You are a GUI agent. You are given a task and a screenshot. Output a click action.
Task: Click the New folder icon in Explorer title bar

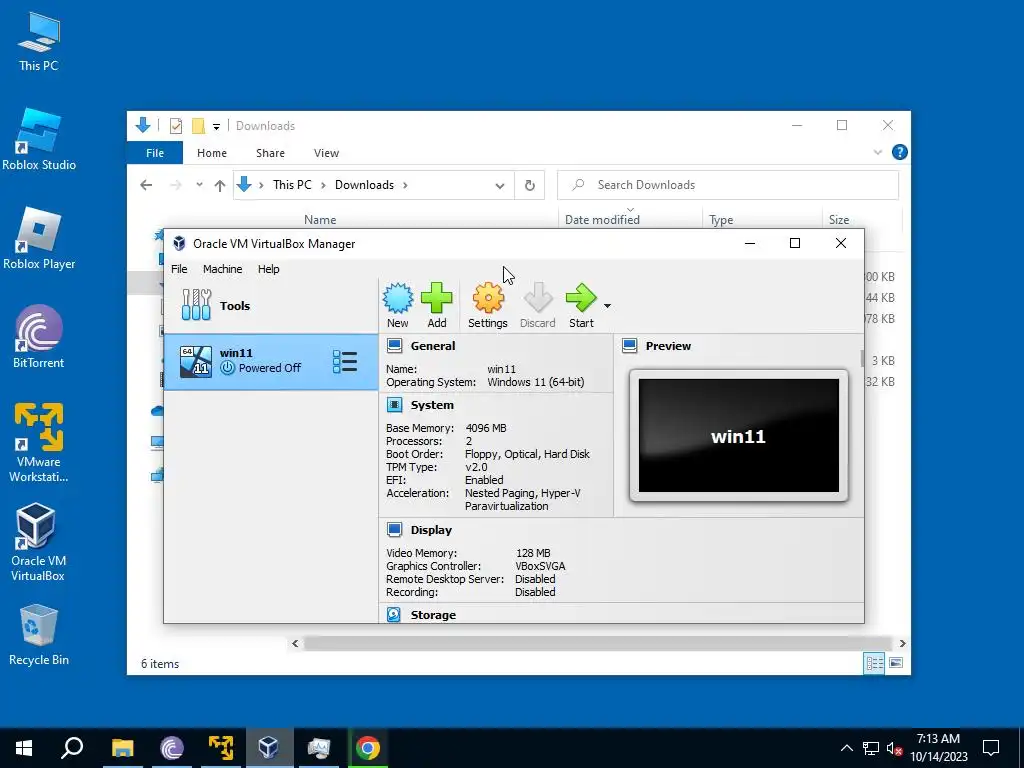198,125
